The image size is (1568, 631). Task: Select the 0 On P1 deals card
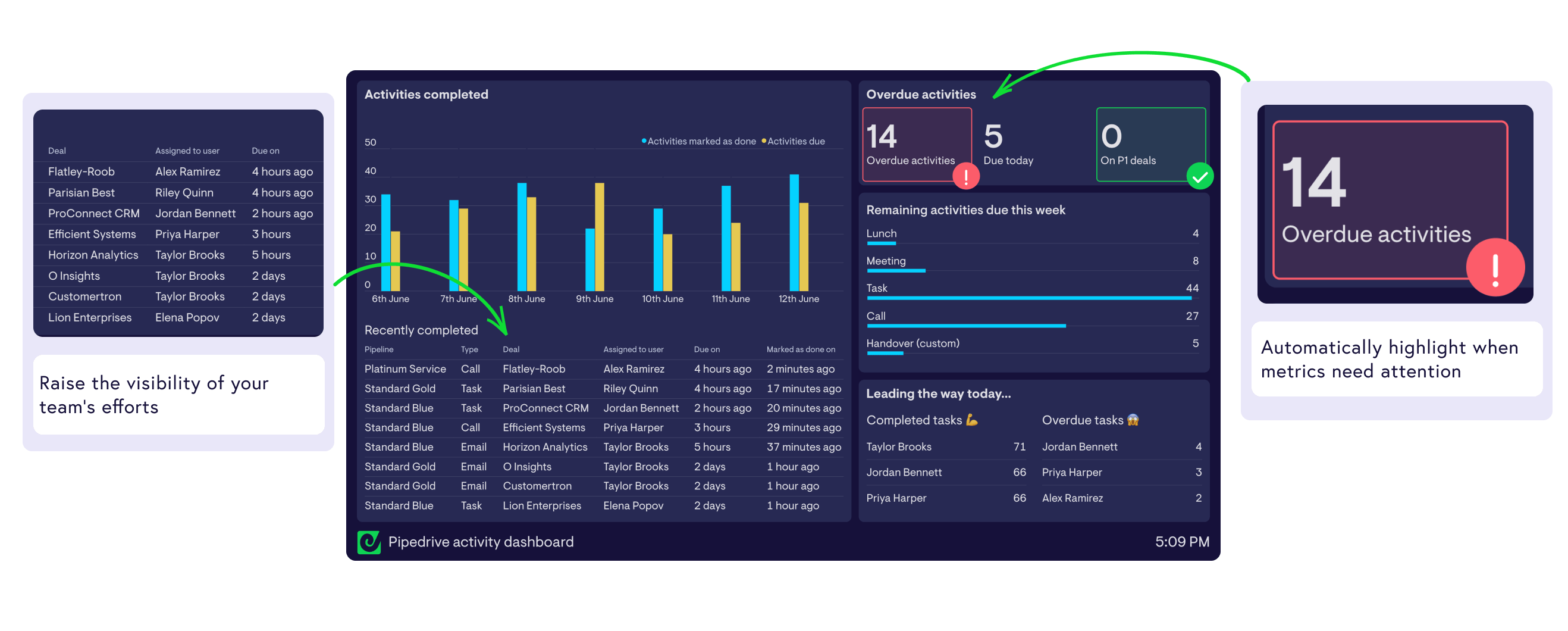pos(1150,145)
